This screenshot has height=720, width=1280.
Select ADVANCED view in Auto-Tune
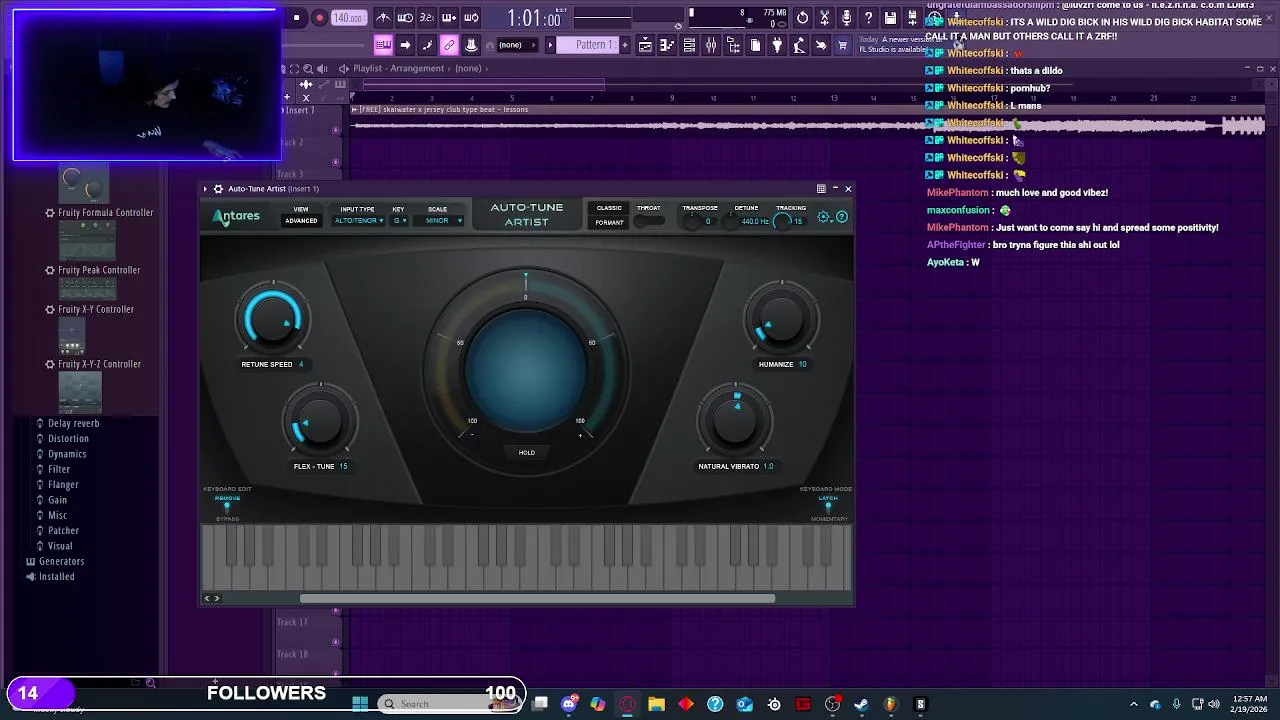tap(301, 221)
